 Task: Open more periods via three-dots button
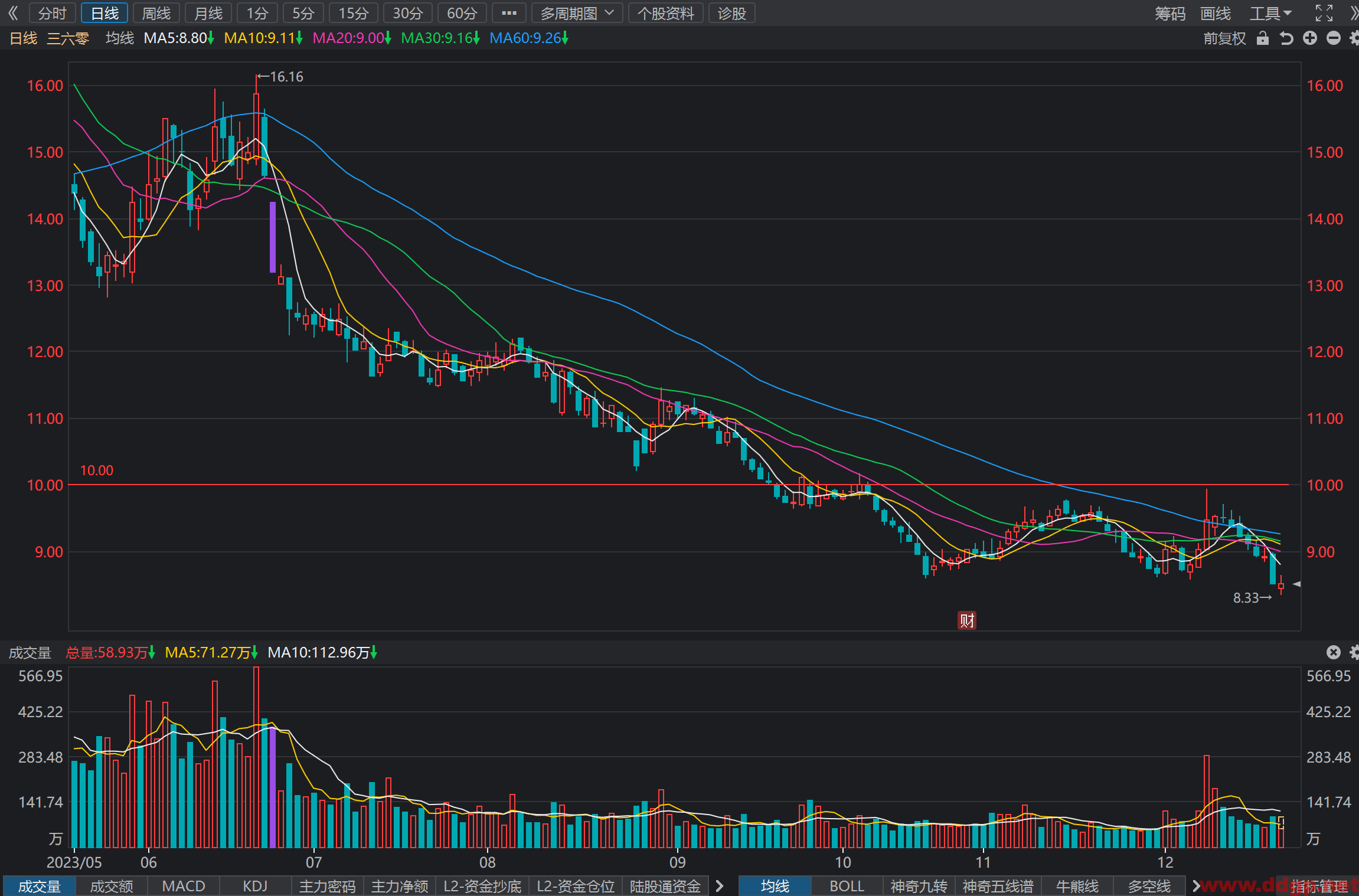coord(509,13)
